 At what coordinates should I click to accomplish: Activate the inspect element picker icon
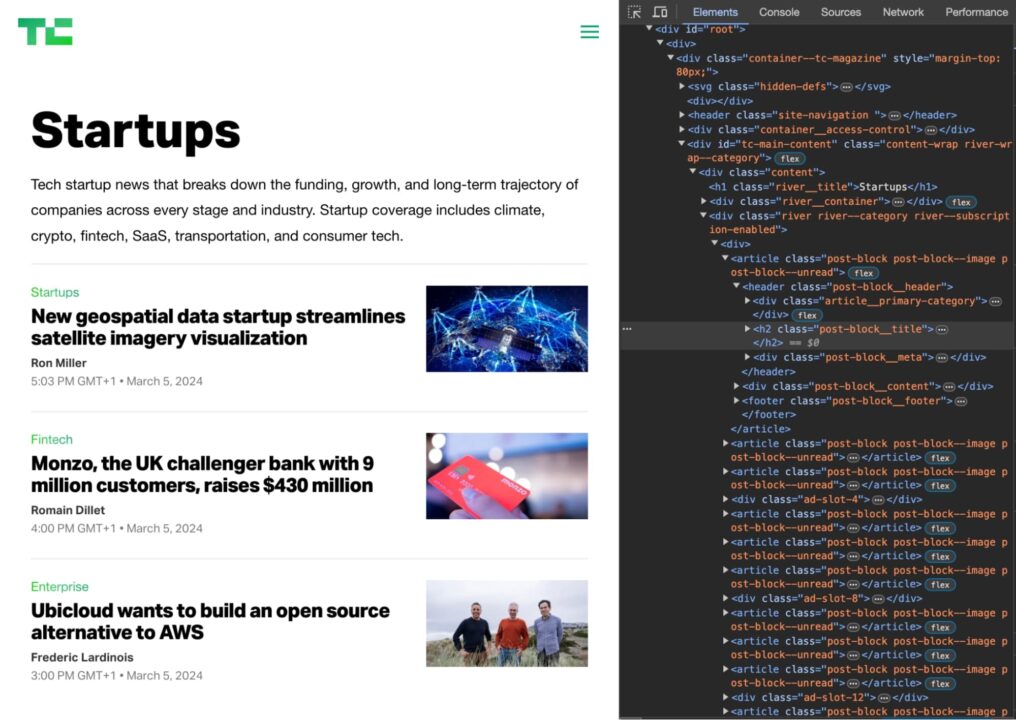tap(634, 12)
